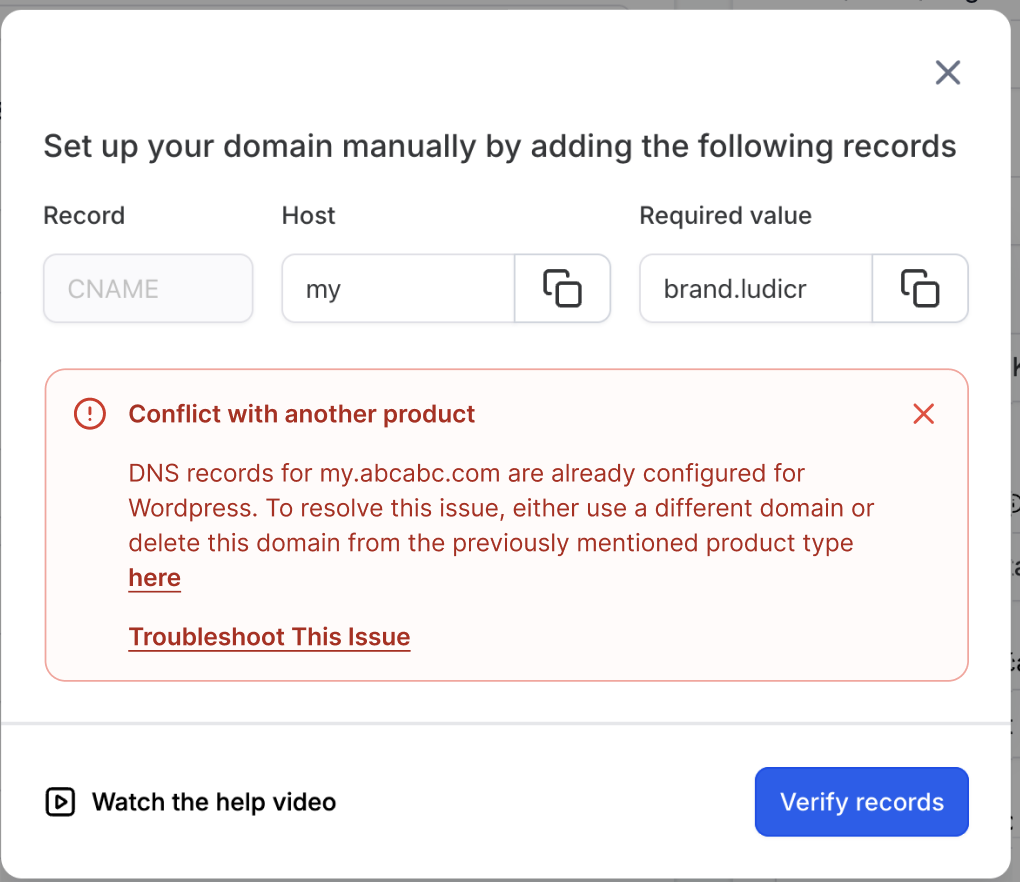Select the CNAME record field
This screenshot has width=1020, height=882.
148,288
